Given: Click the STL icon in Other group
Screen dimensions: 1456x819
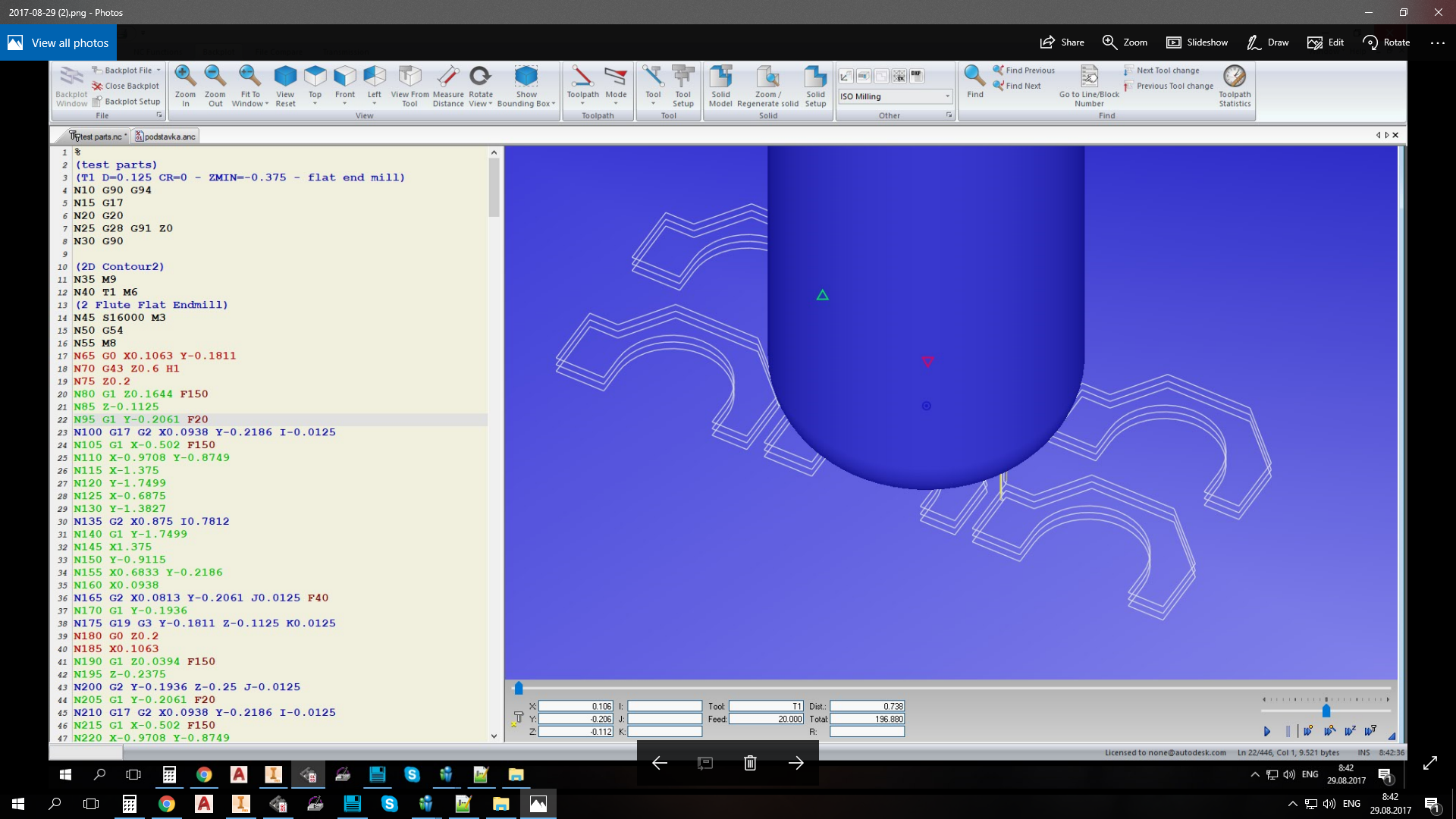Looking at the screenshot, I should coord(899,76).
